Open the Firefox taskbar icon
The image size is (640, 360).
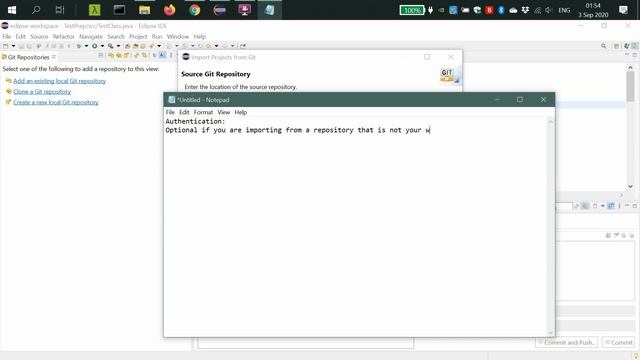click(x=169, y=10)
